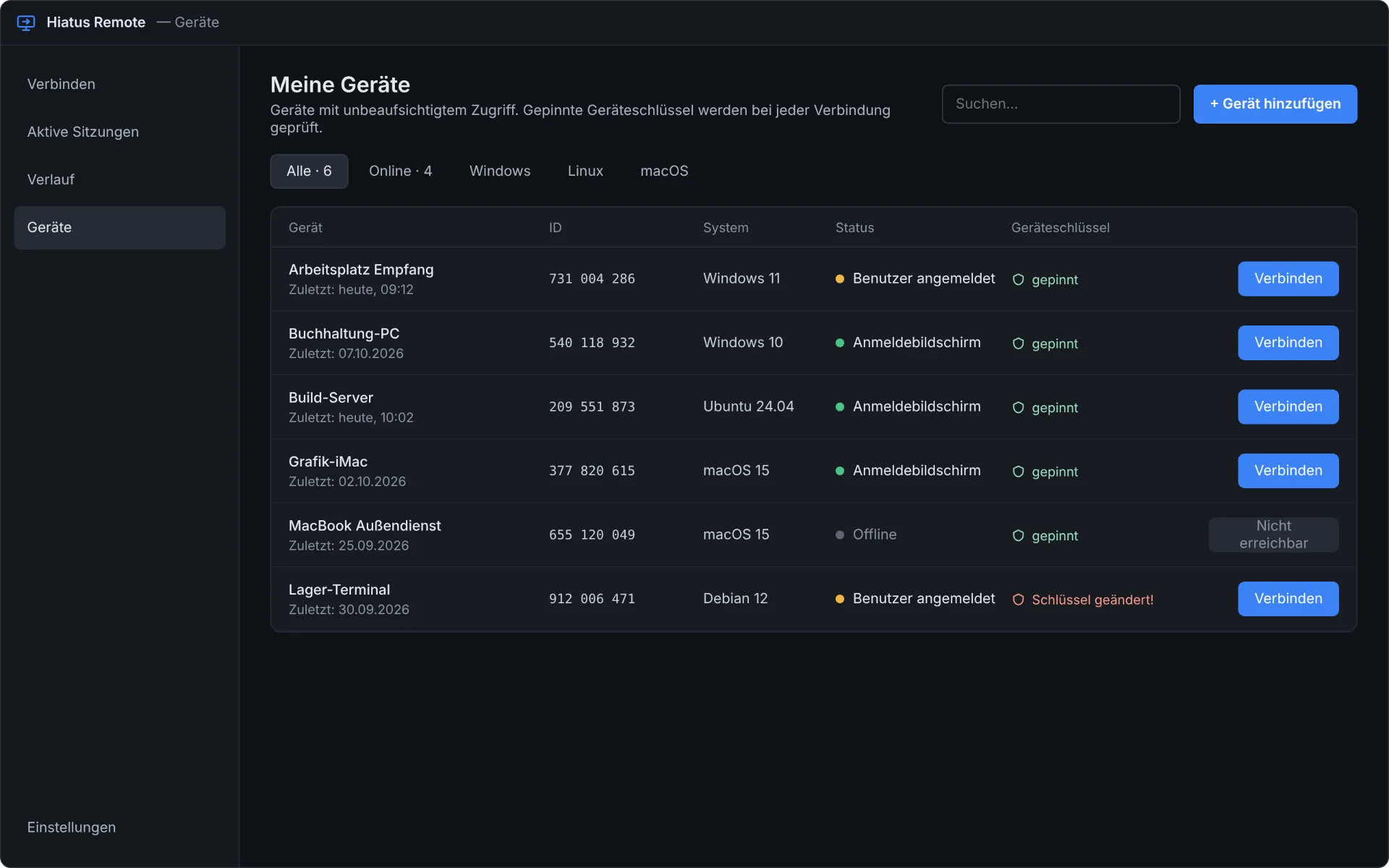Select the device name Arbeitsplatz Empfang
Image resolution: width=1389 pixels, height=868 pixels.
[361, 270]
